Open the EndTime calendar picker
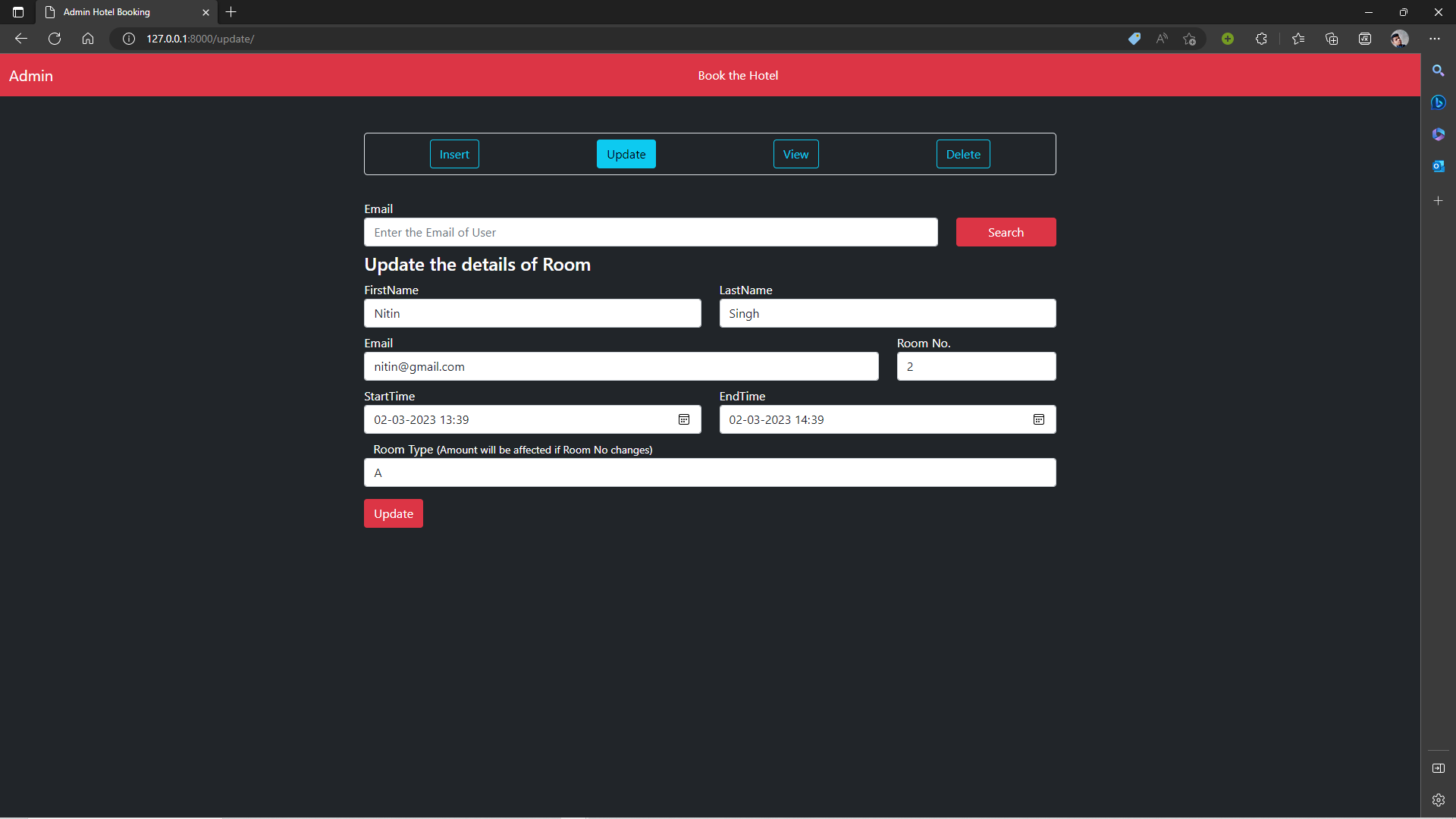Viewport: 1456px width, 819px height. [x=1038, y=419]
